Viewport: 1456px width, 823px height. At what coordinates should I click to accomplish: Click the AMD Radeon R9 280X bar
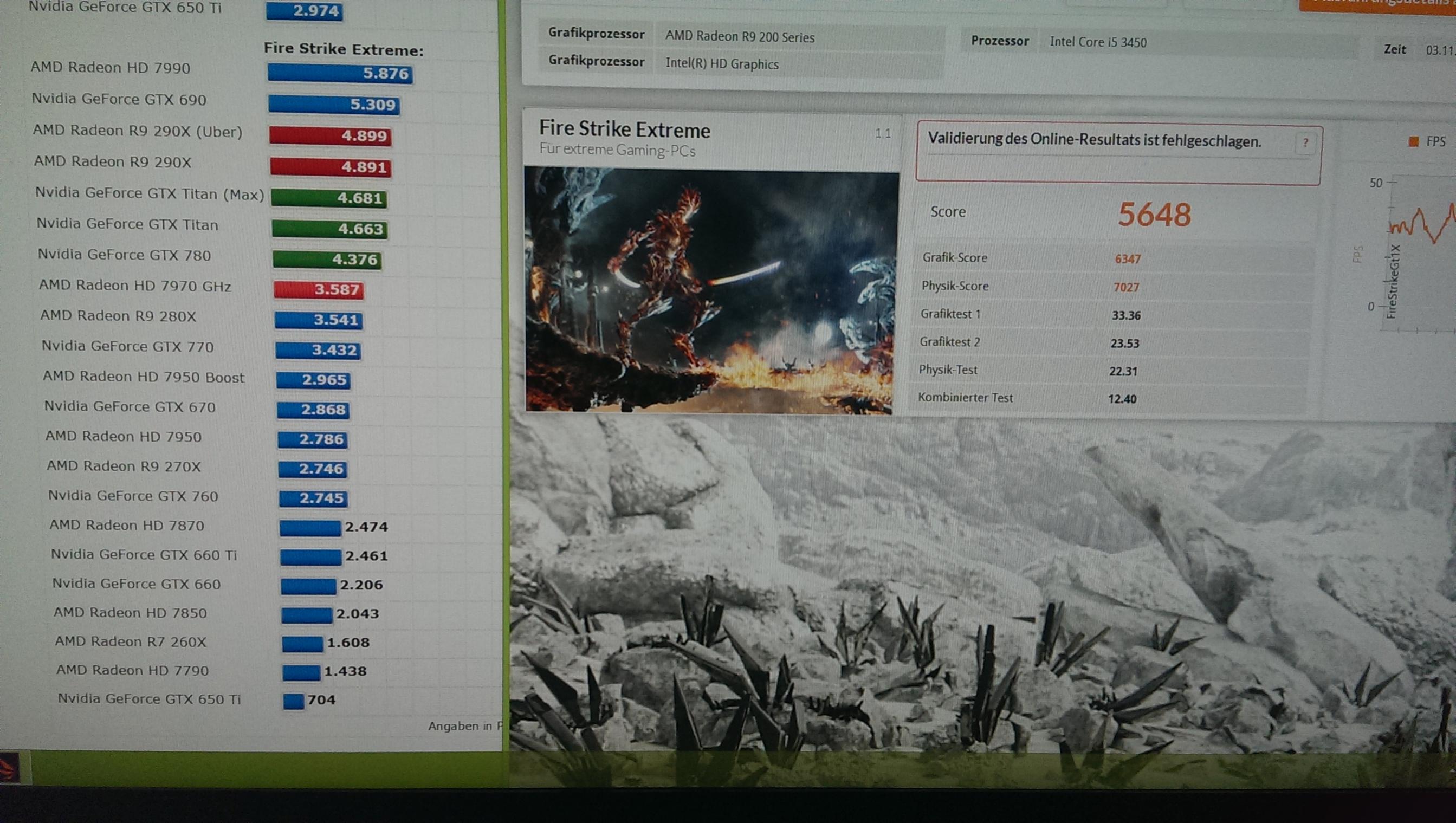[319, 320]
